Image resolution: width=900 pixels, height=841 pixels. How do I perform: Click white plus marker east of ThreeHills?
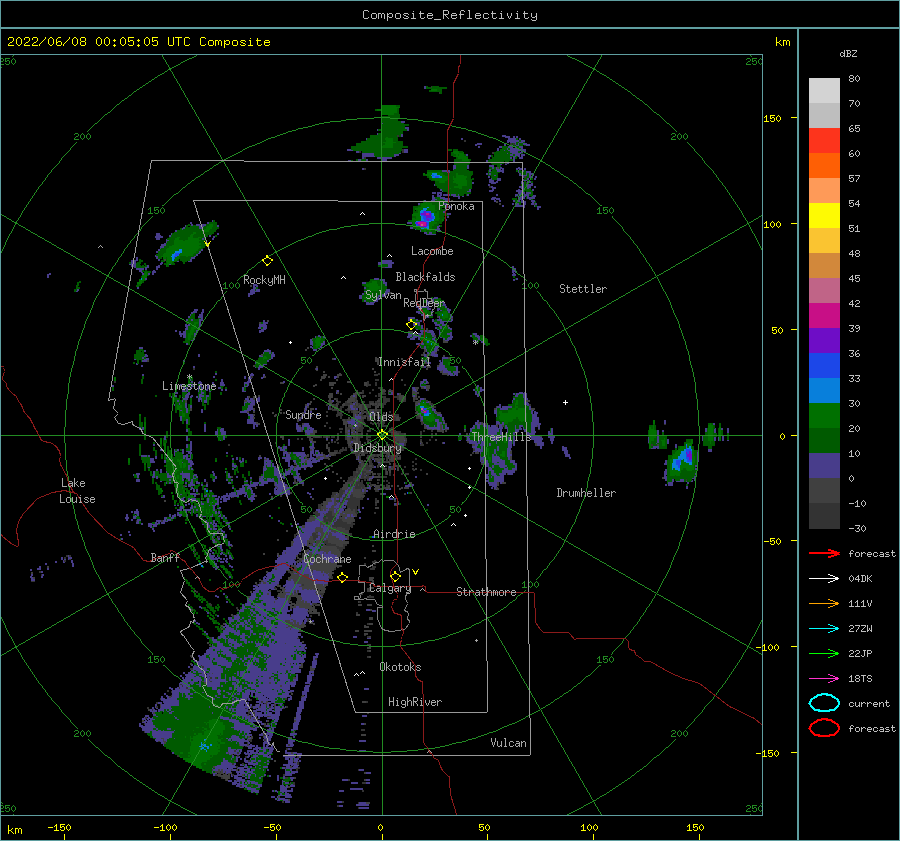point(565,402)
